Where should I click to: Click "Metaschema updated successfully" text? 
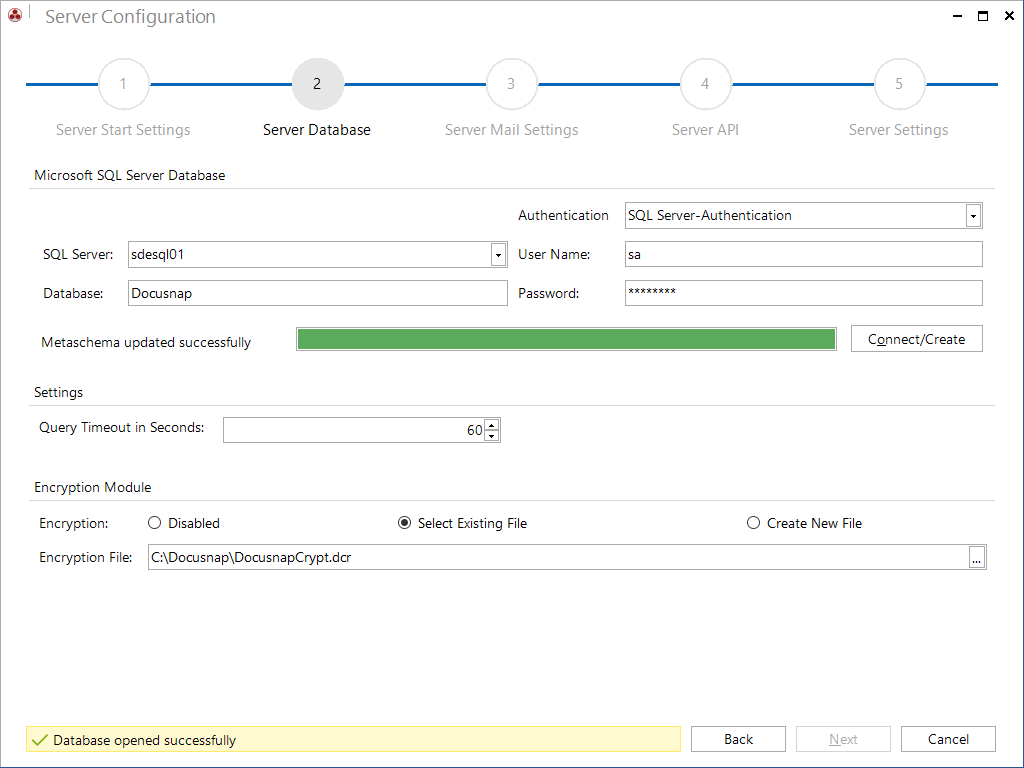(146, 342)
